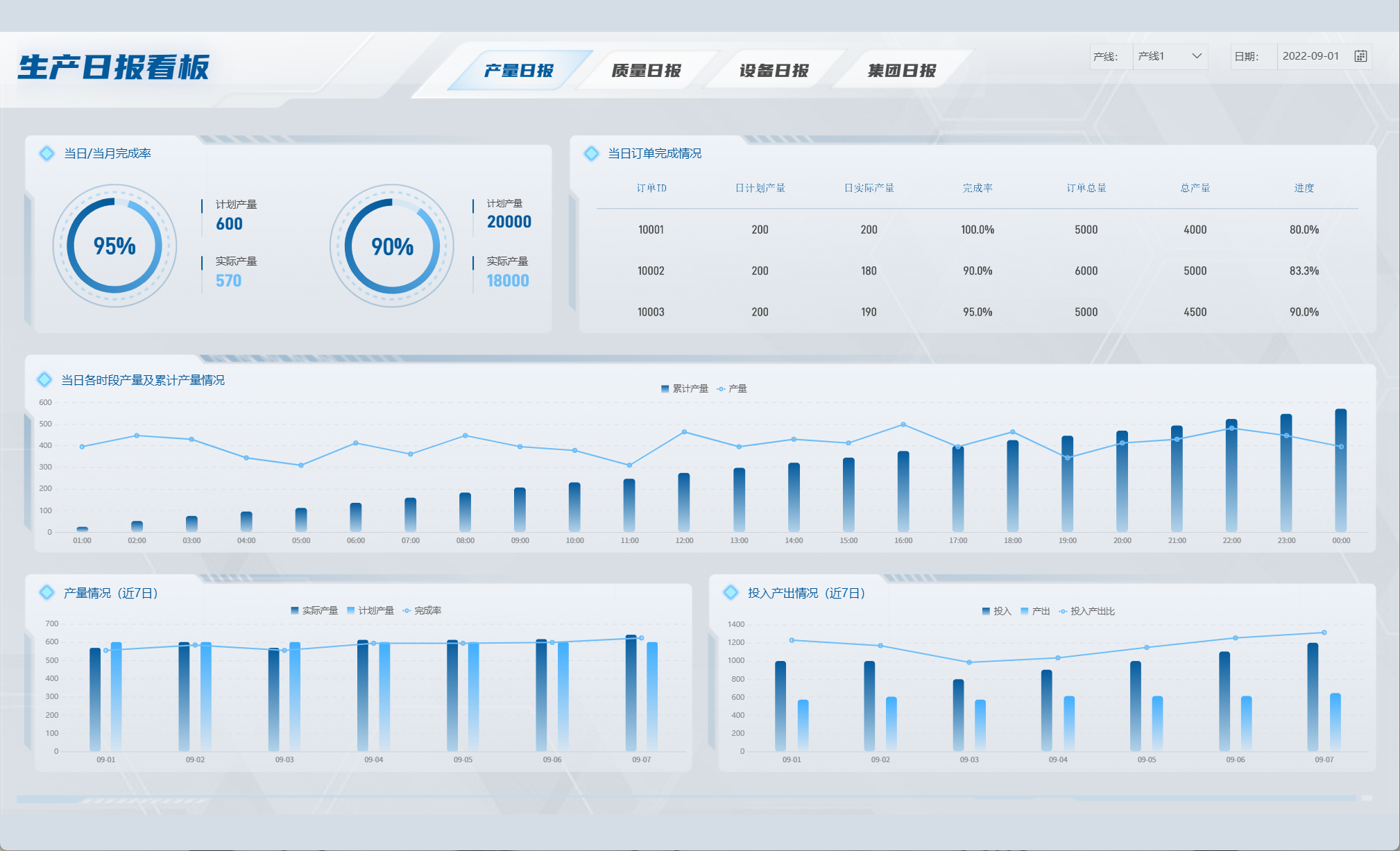
Task: Click the 95% daily completion ring
Action: point(114,246)
